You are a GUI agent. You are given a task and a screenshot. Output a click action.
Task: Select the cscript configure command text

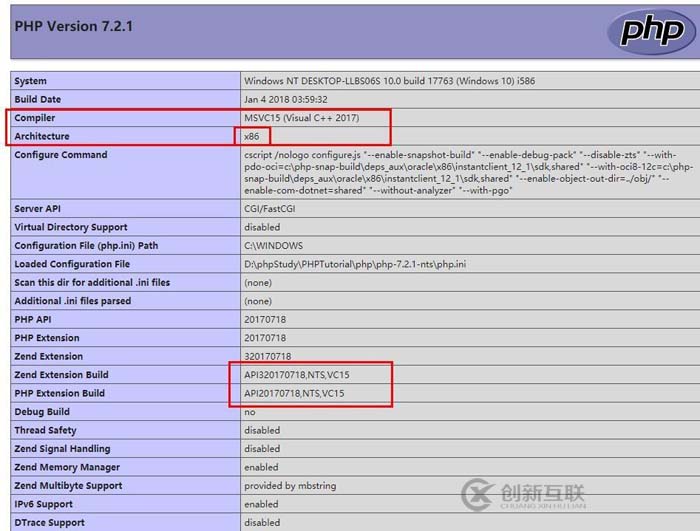coord(469,172)
